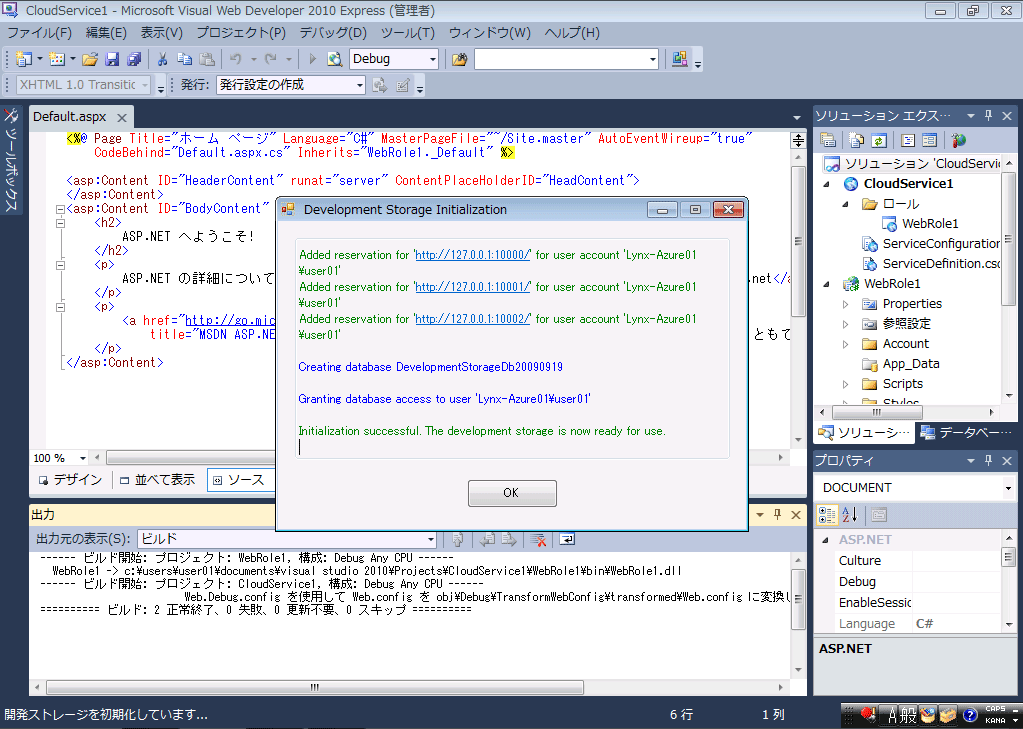This screenshot has height=729, width=1023.
Task: Select Alphabetical sort in Properties panel
Action: [x=849, y=514]
